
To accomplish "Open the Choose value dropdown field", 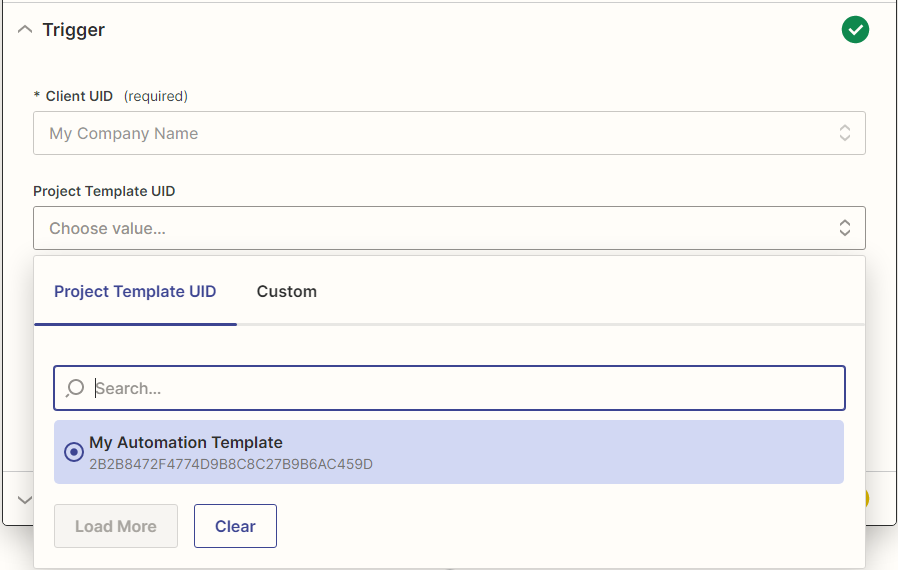I will pyautogui.click(x=430, y=228).
